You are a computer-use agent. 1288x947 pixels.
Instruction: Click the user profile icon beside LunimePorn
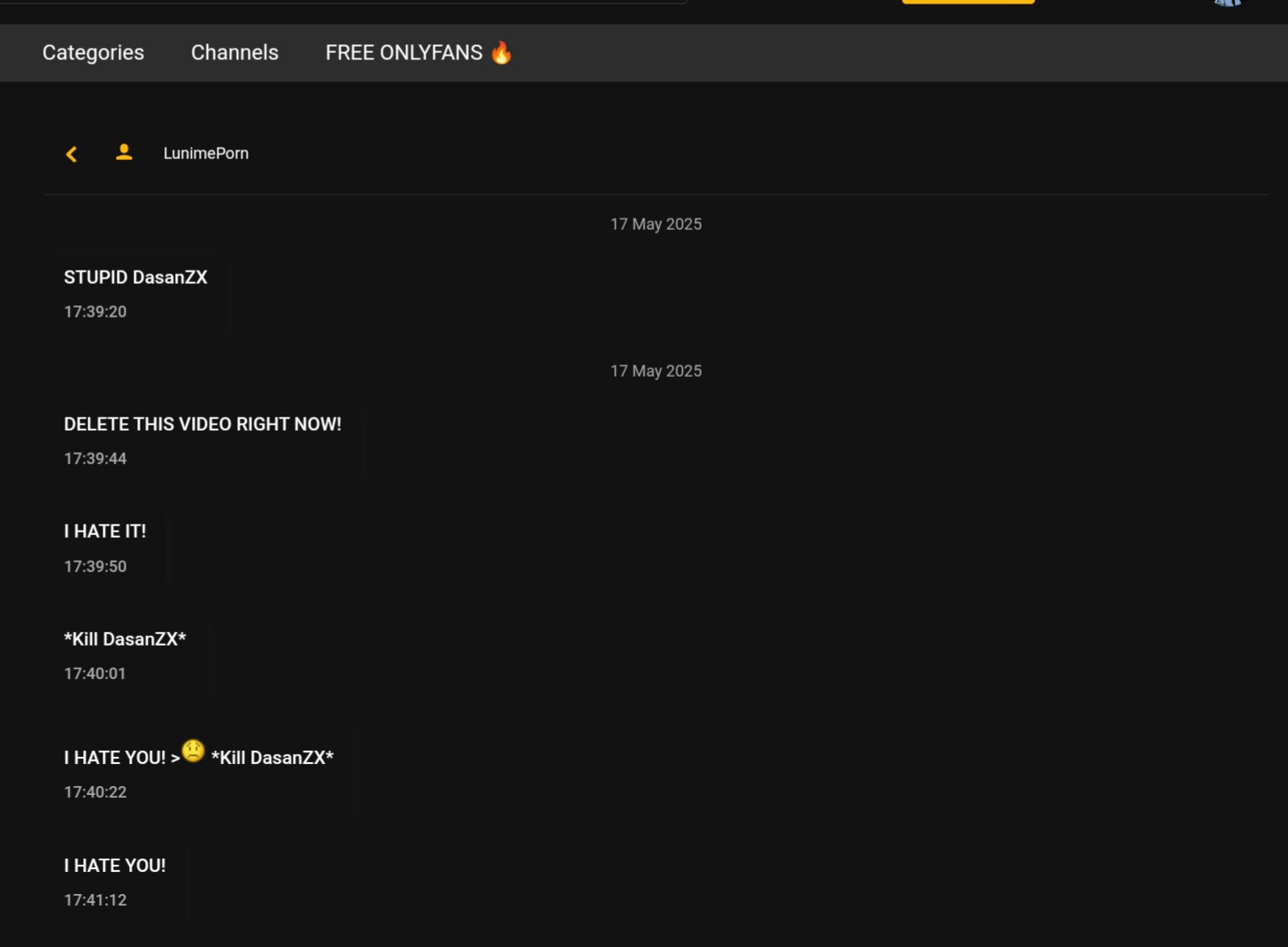124,151
